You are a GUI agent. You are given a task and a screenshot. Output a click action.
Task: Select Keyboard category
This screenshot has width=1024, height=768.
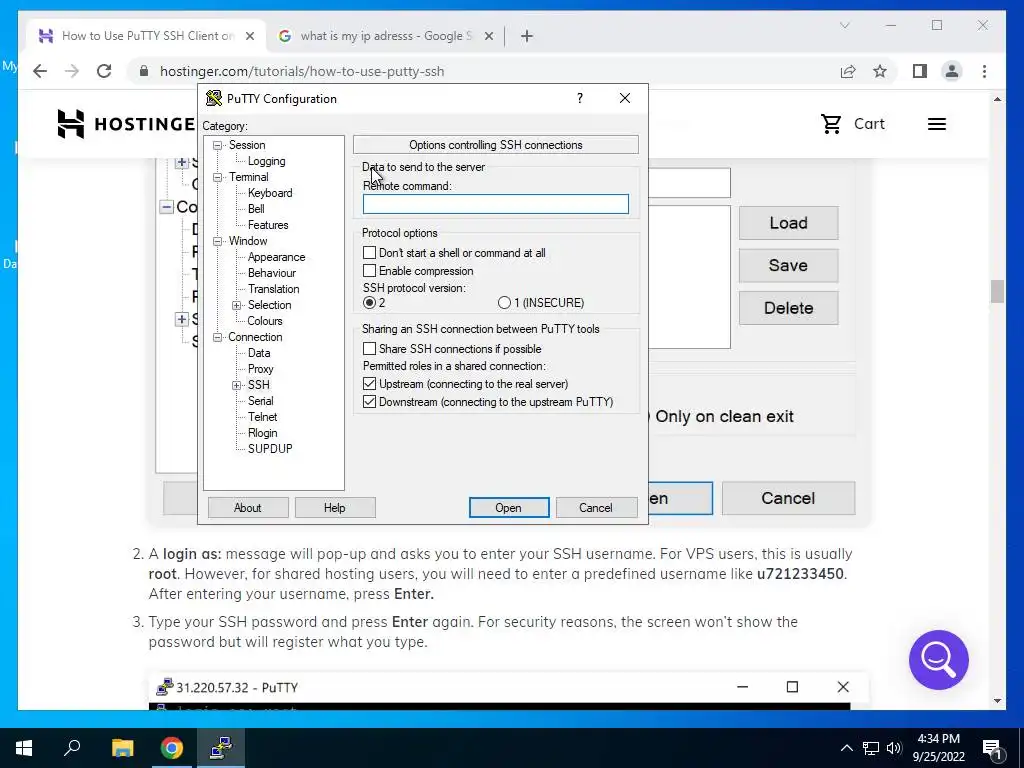click(270, 193)
